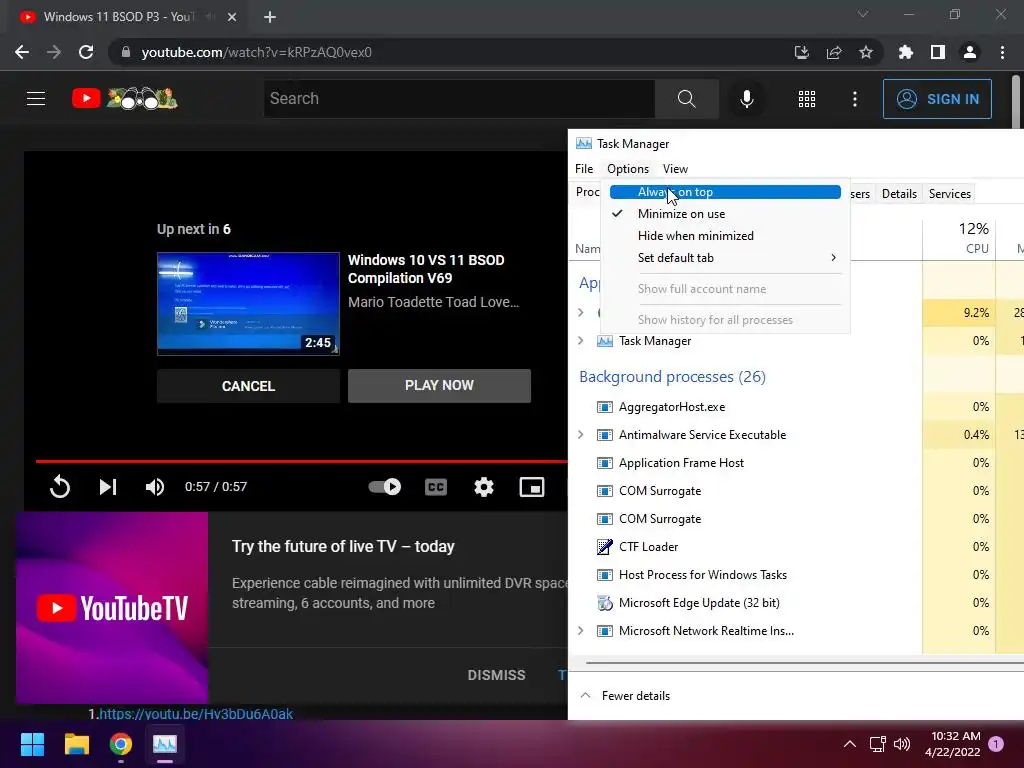Click the Options menu in Task Manager
1024x768 pixels.
click(628, 169)
